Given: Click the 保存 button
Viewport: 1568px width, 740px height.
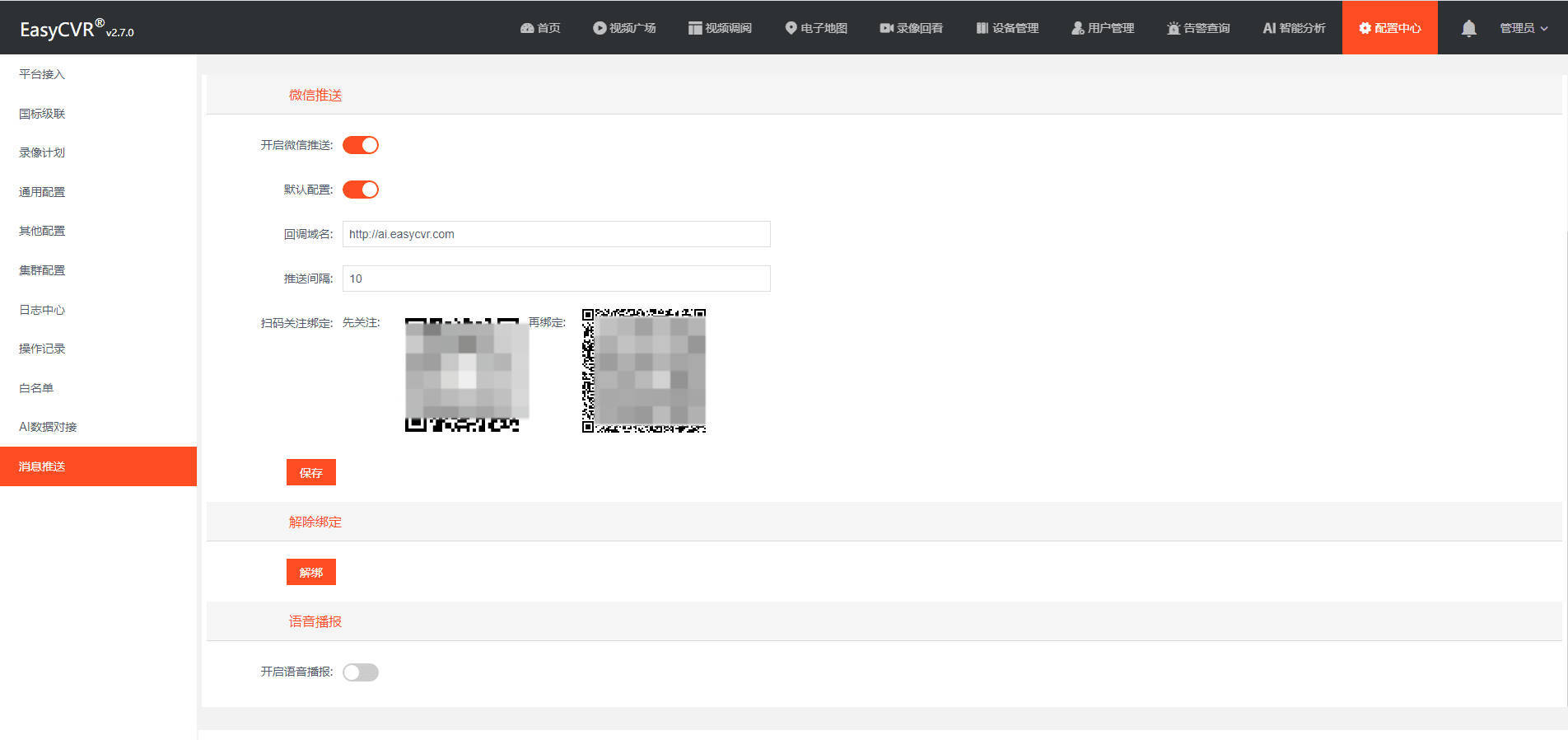Looking at the screenshot, I should (311, 472).
